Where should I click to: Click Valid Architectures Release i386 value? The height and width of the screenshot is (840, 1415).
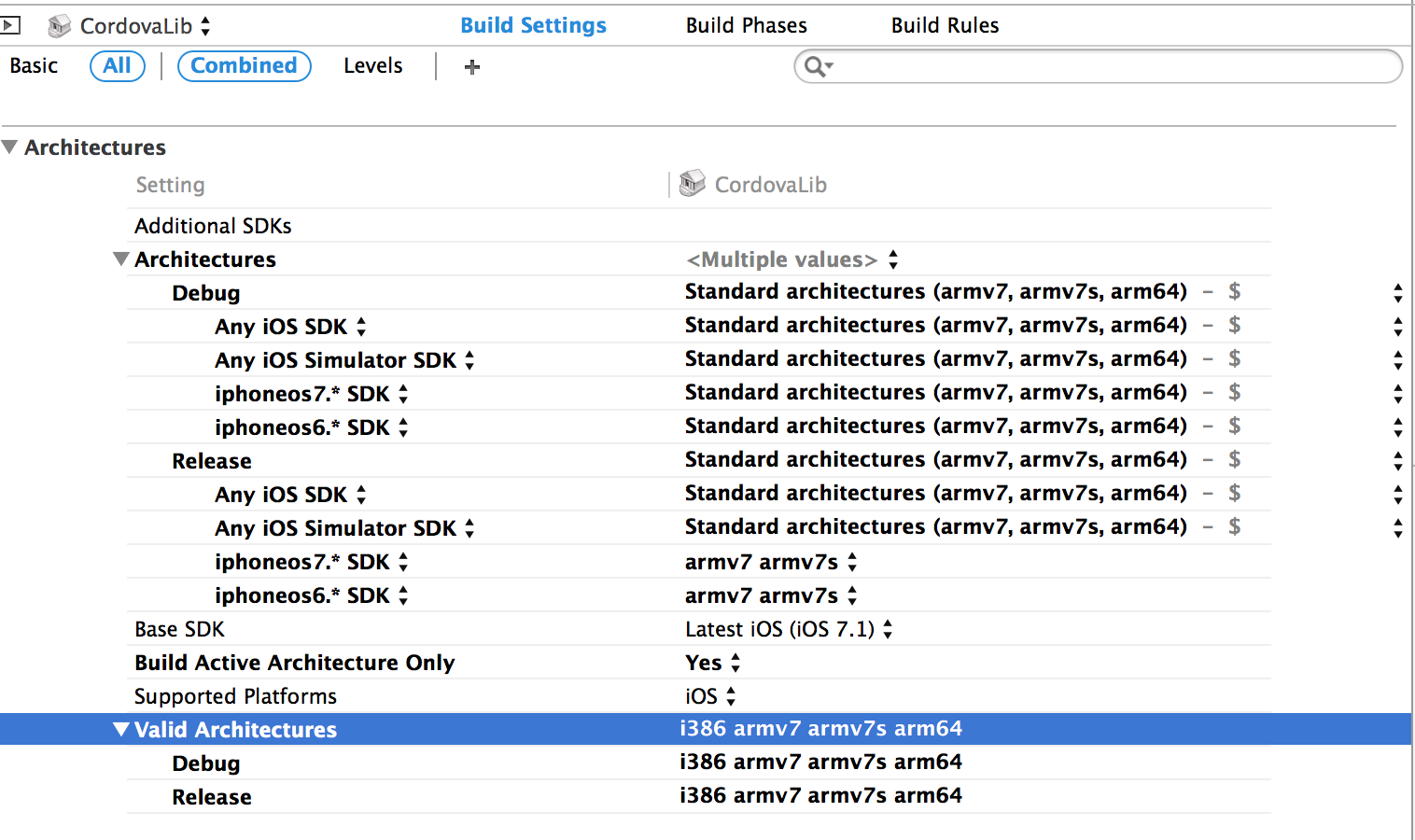tap(820, 795)
